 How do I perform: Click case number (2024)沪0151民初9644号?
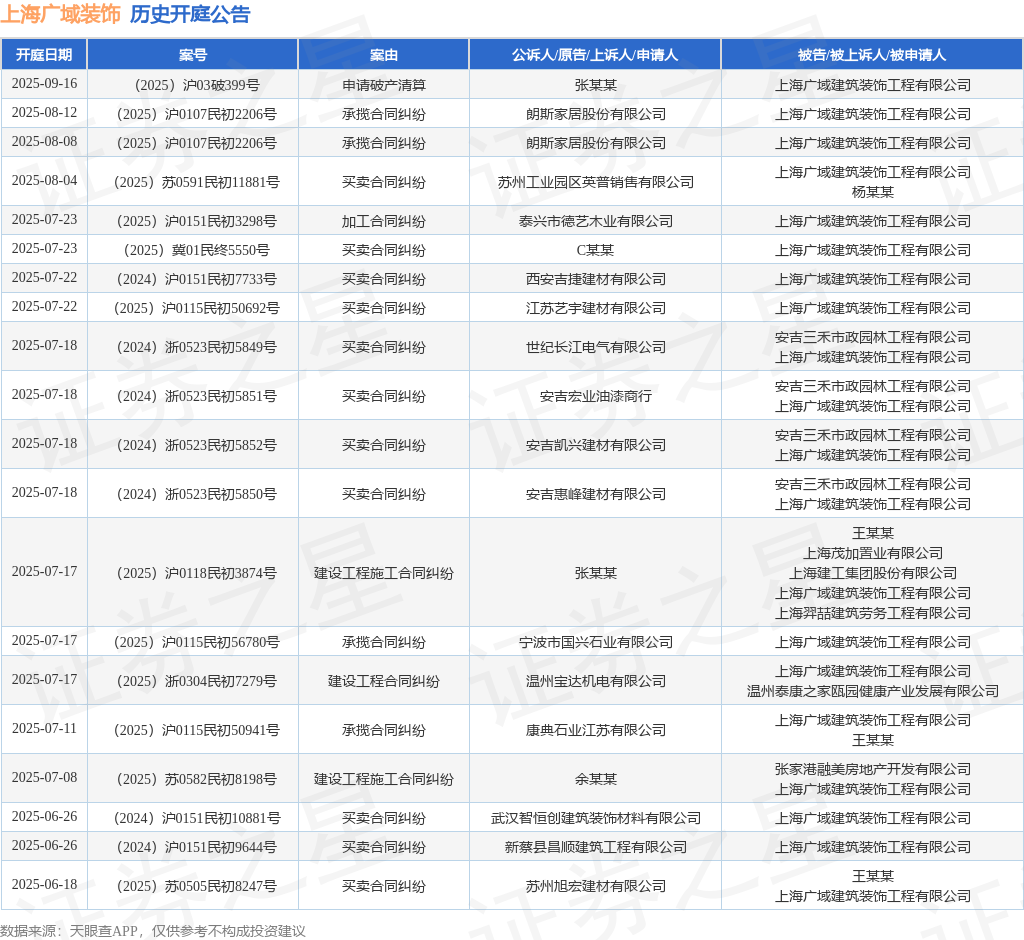197,847
